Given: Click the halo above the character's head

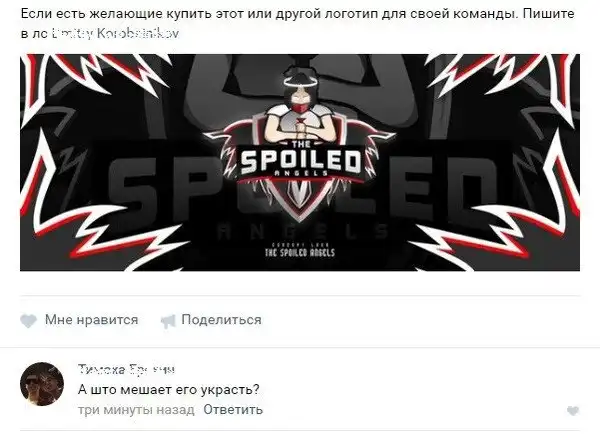Looking at the screenshot, I should (x=300, y=81).
